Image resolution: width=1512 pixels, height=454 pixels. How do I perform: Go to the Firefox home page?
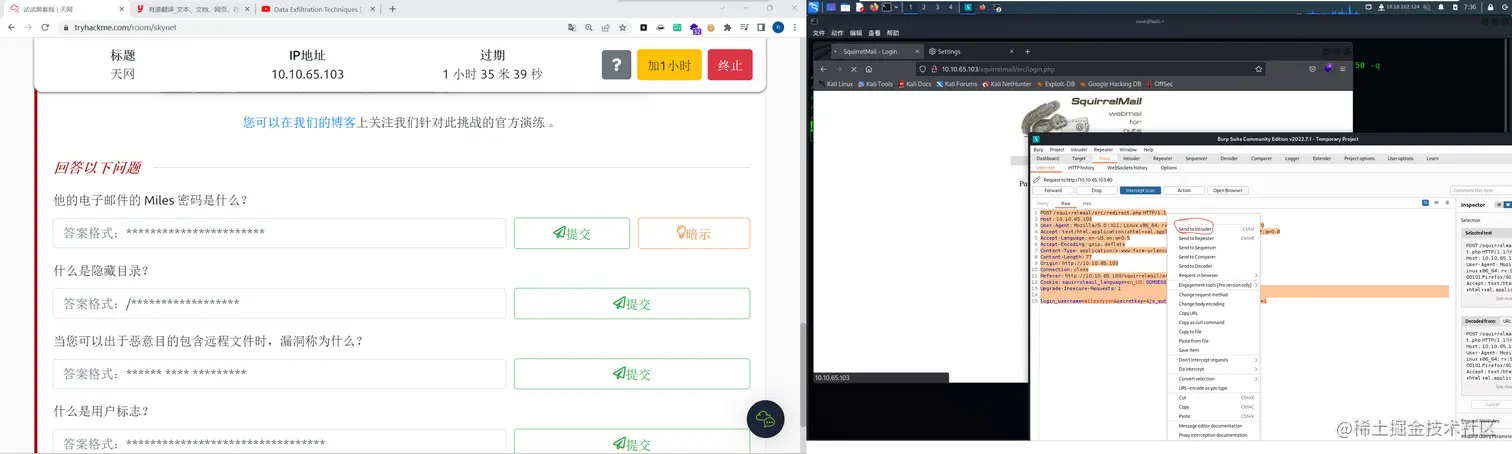click(x=869, y=69)
